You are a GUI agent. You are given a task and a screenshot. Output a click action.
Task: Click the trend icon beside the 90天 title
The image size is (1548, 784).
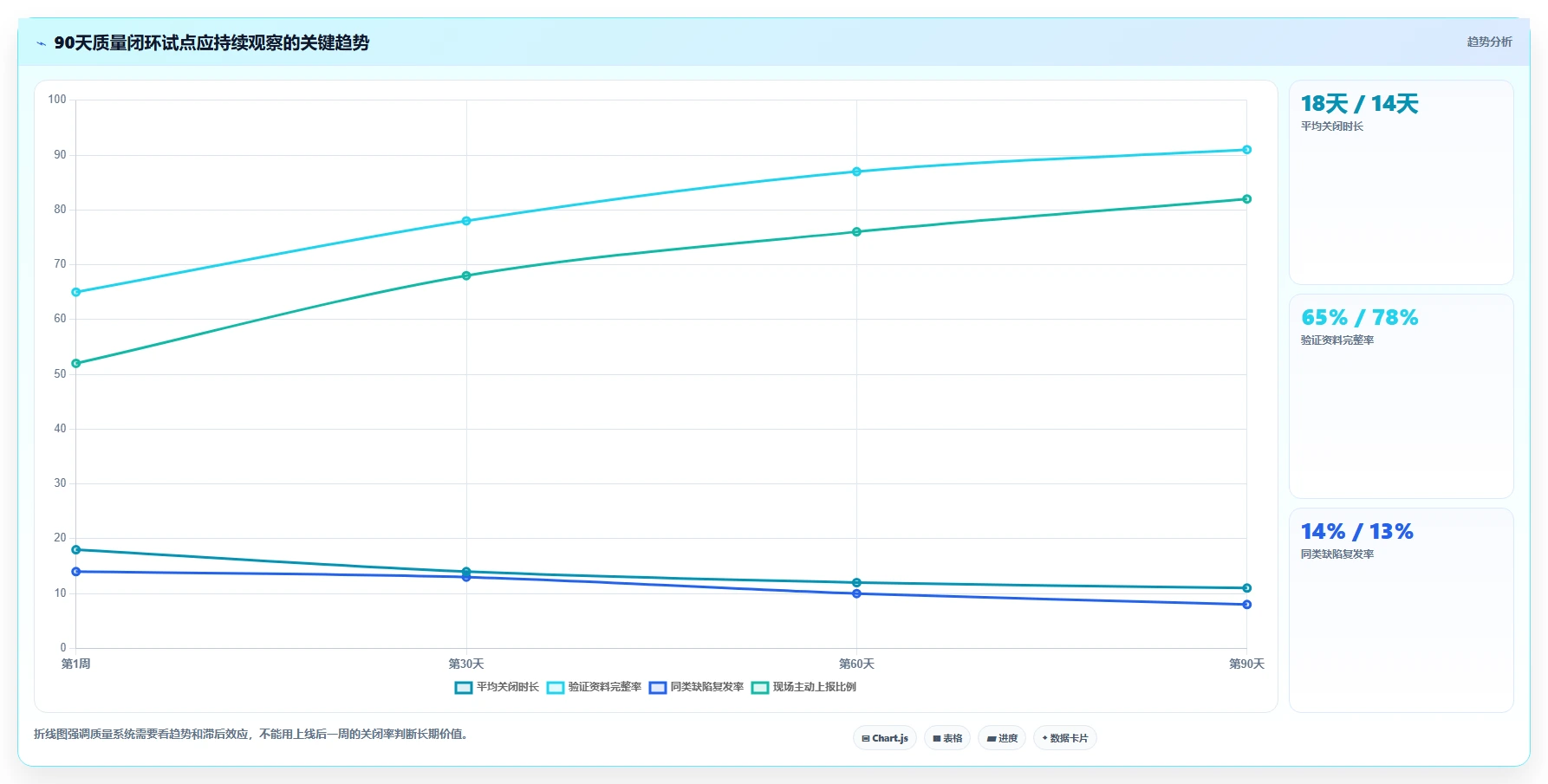pyautogui.click(x=41, y=42)
